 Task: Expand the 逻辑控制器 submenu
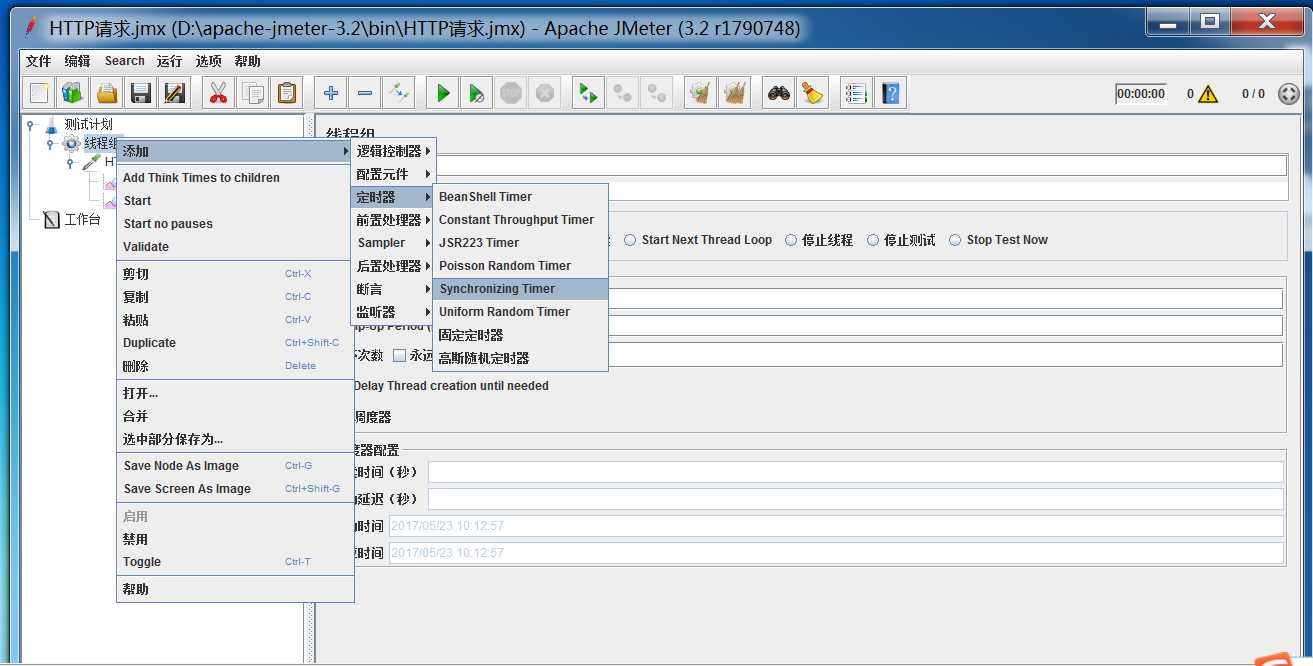point(394,151)
